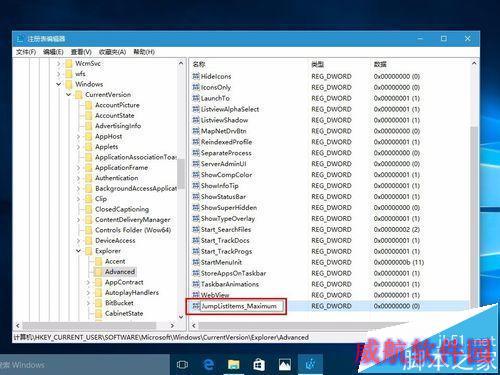Image resolution: width=500 pixels, height=375 pixels.
Task: Click the LaunchTo DWORD value icon
Action: coord(196,98)
